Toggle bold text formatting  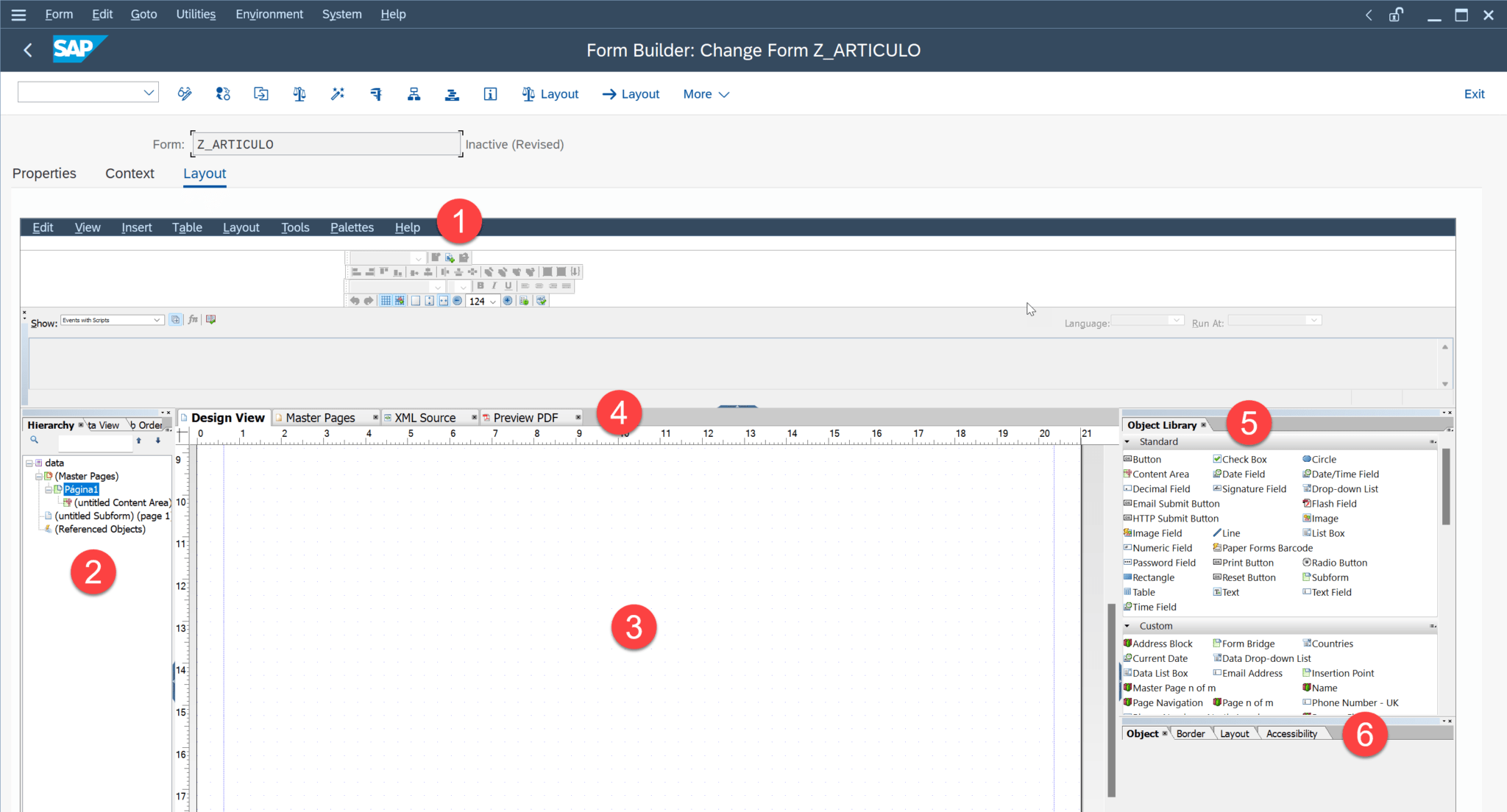(x=480, y=285)
